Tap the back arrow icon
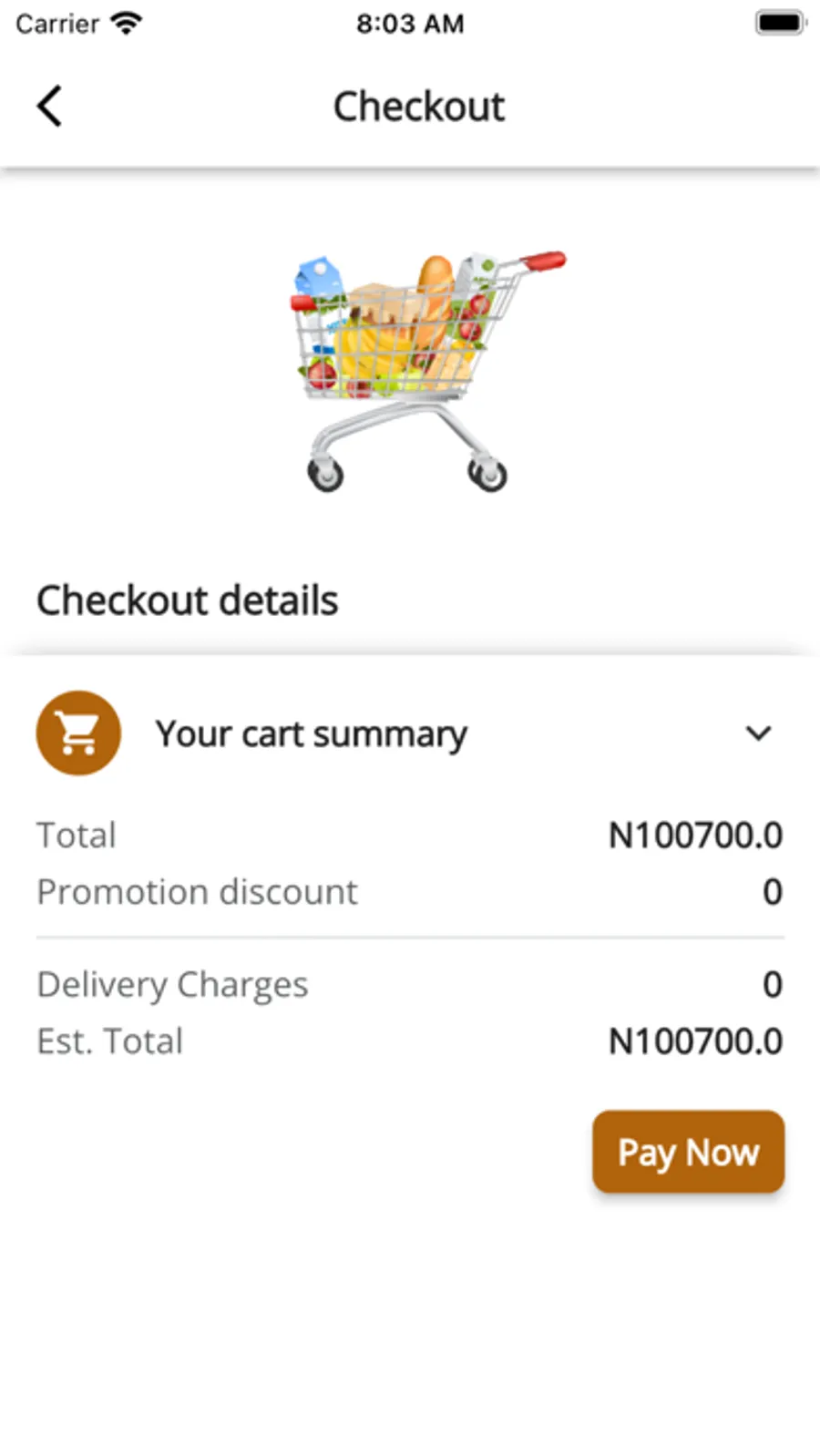 (50, 106)
